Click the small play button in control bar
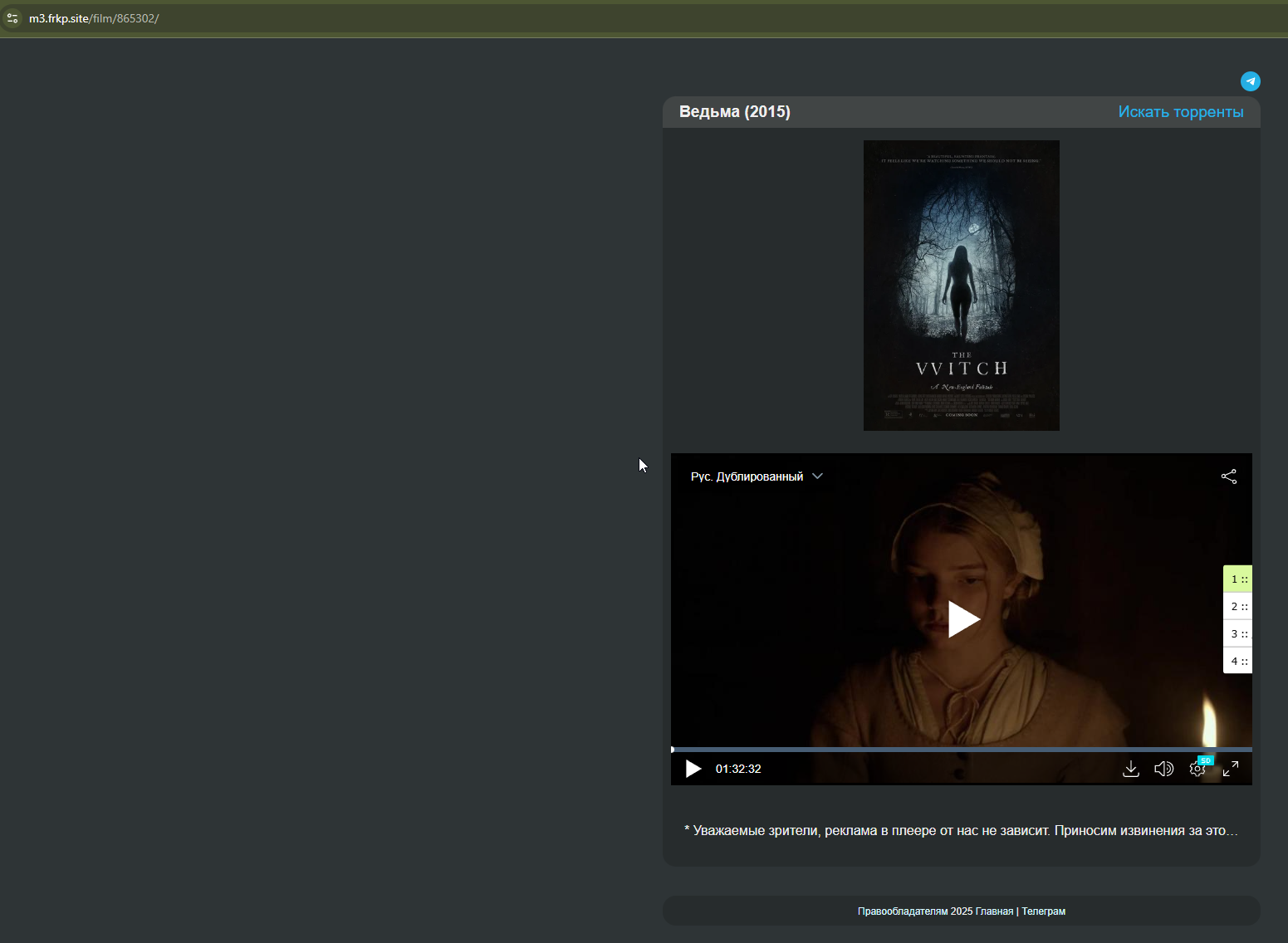 coord(693,769)
